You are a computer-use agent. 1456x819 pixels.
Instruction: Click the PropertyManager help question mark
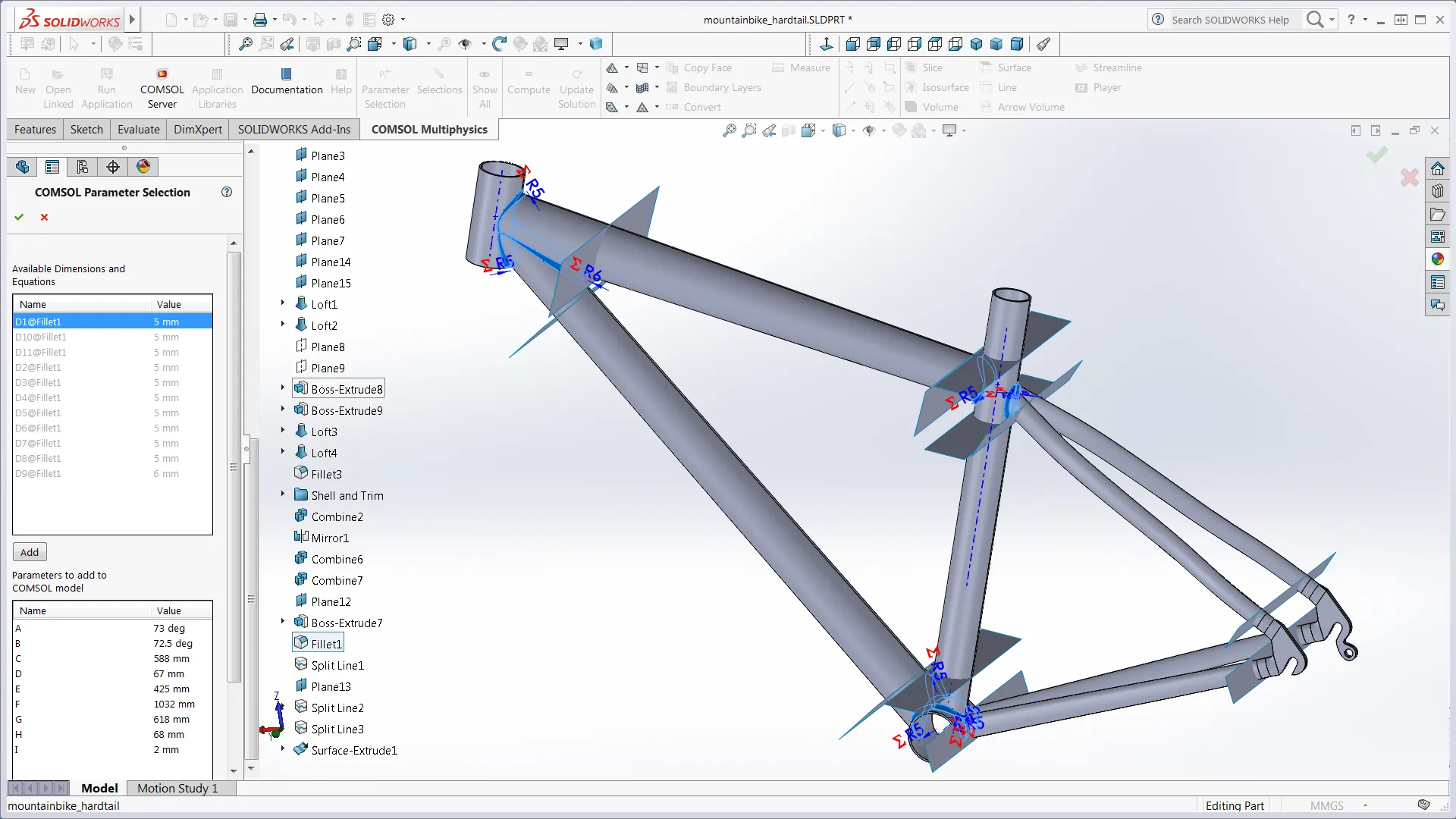click(x=226, y=192)
